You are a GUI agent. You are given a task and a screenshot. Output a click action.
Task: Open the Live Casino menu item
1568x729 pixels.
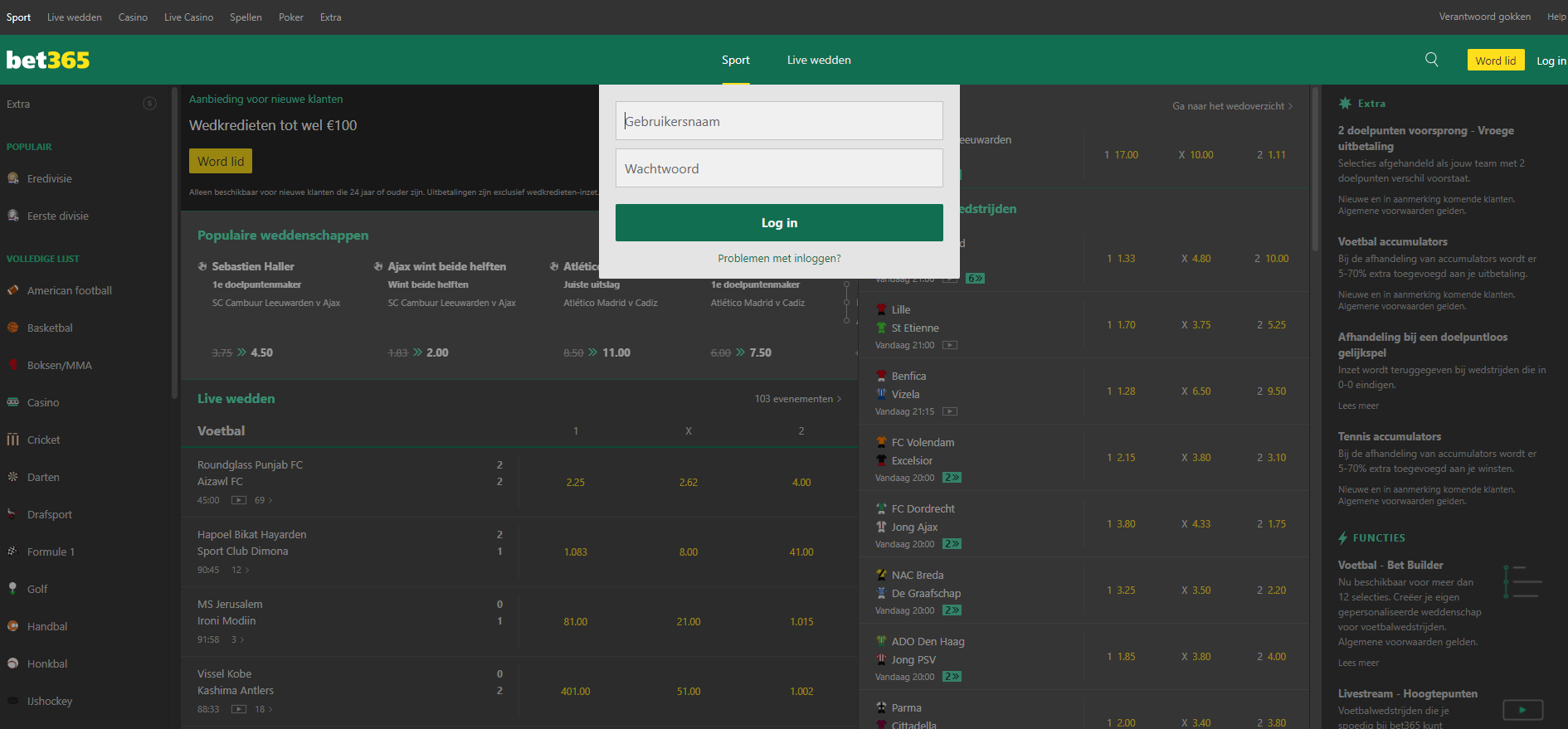tap(188, 17)
